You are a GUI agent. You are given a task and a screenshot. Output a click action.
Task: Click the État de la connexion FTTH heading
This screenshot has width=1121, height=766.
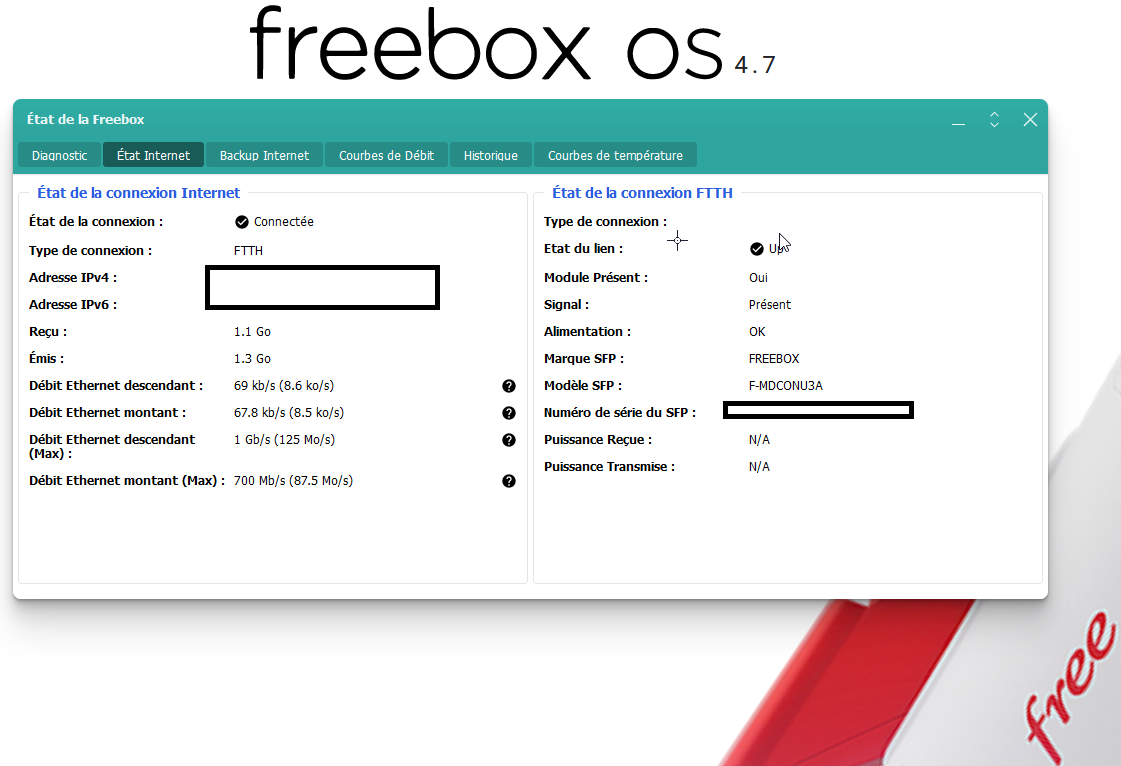(642, 193)
